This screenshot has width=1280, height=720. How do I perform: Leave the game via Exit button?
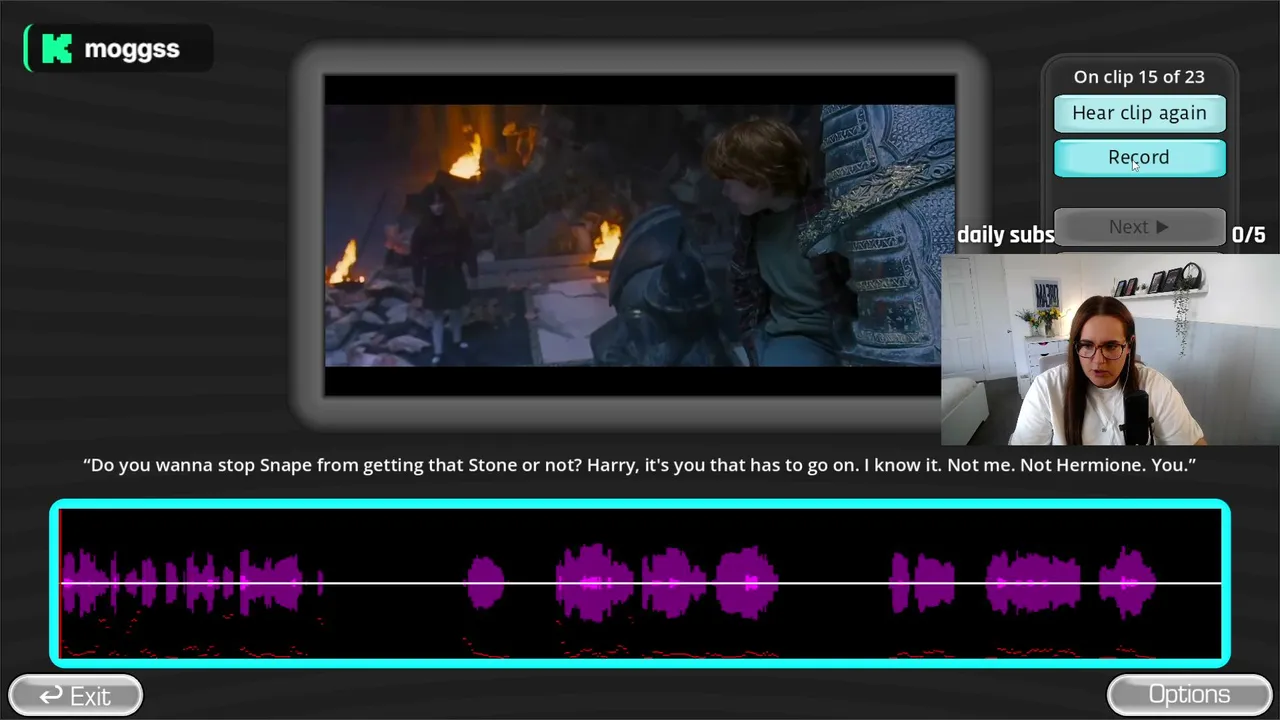coord(75,695)
